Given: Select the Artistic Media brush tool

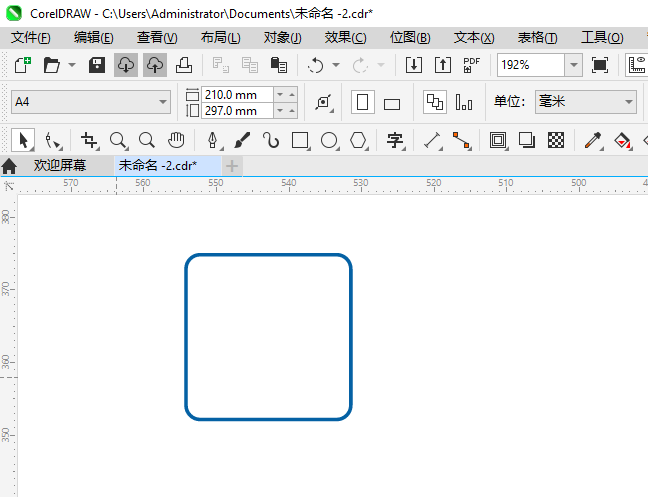Looking at the screenshot, I should click(242, 140).
